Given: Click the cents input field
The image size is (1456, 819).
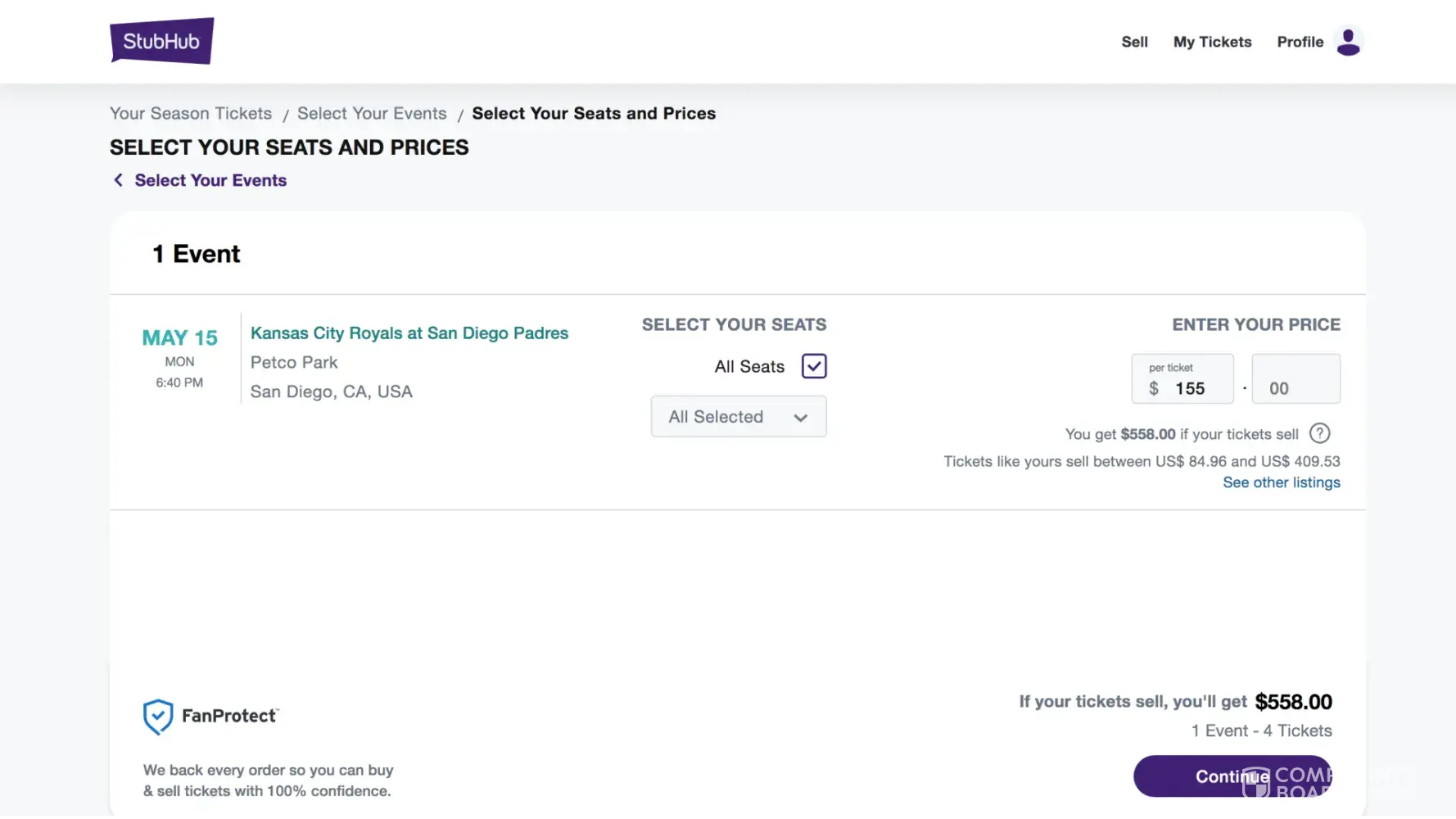Looking at the screenshot, I should [x=1295, y=387].
